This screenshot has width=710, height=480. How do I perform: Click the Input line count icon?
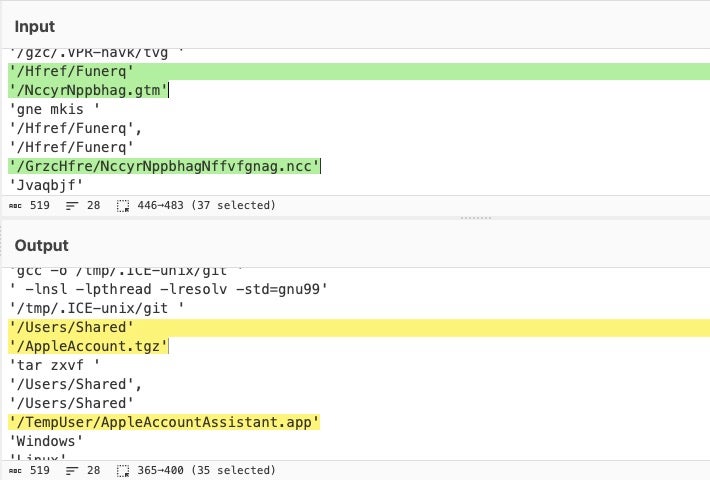point(72,205)
